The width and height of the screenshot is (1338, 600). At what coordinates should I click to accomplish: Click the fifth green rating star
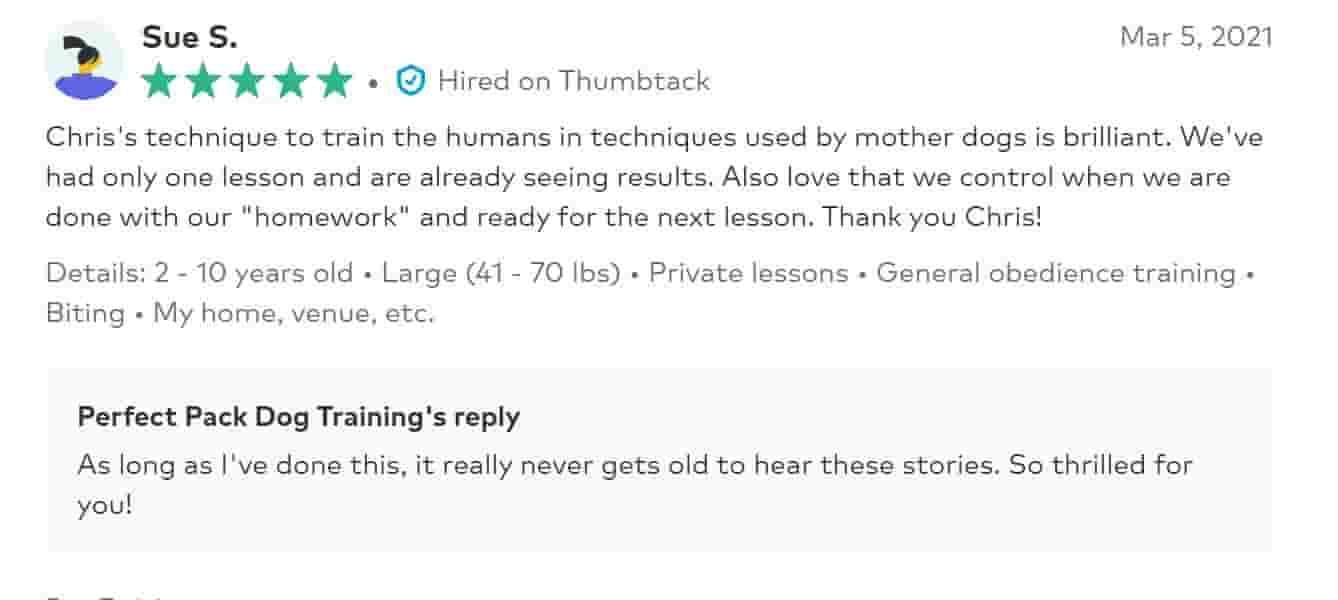335,81
